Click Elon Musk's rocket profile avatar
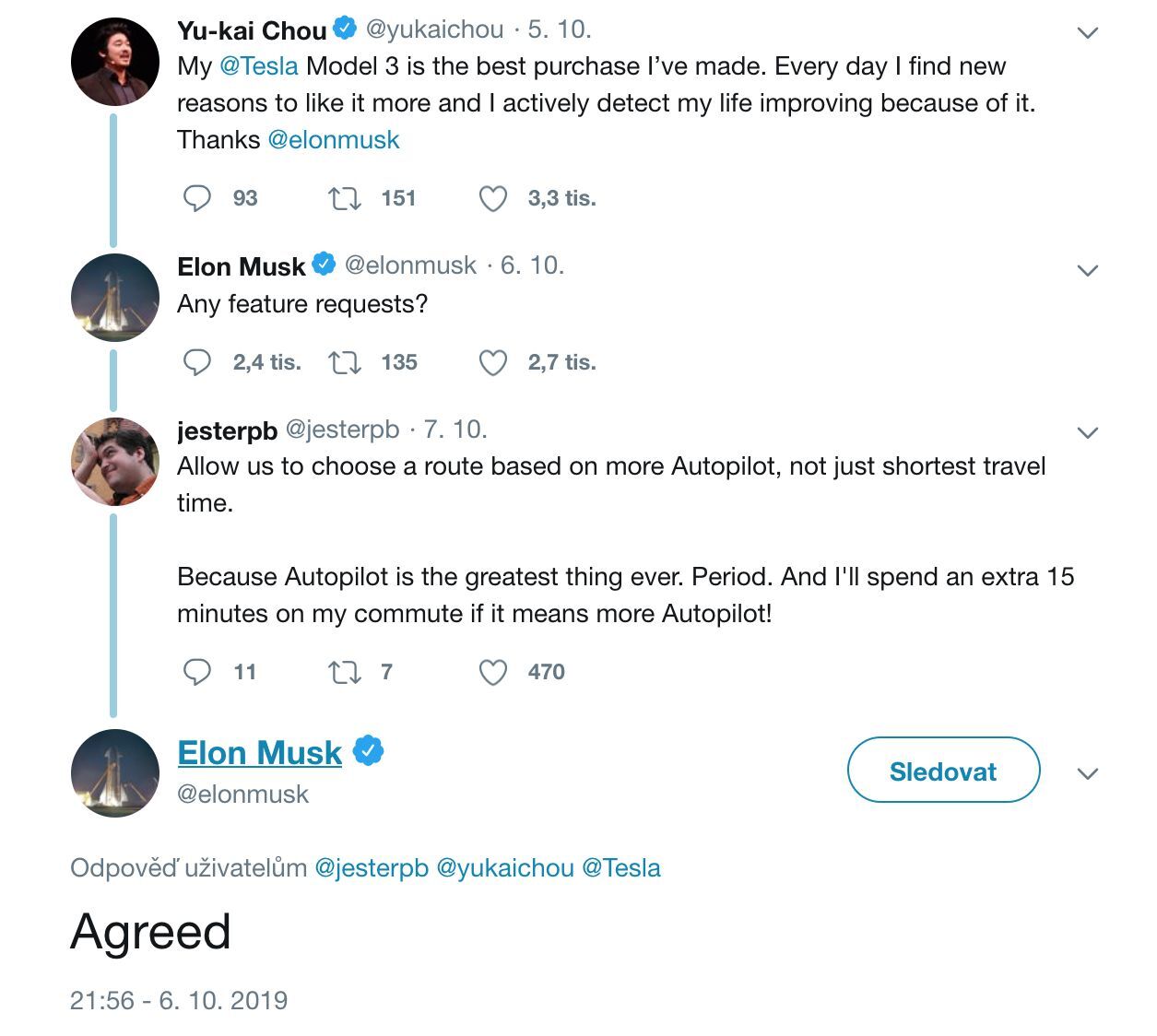 [x=114, y=772]
